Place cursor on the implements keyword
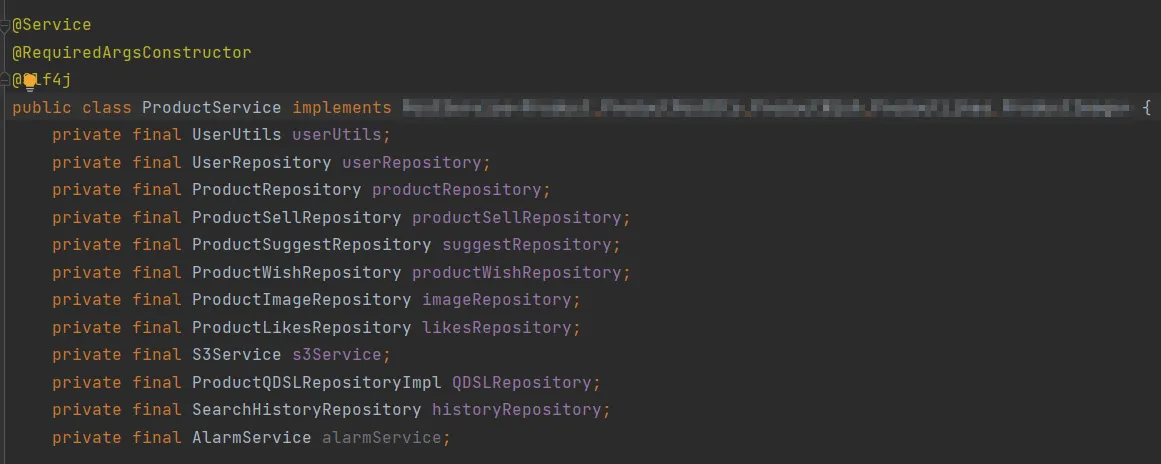This screenshot has height=464, width=1161. click(341, 107)
